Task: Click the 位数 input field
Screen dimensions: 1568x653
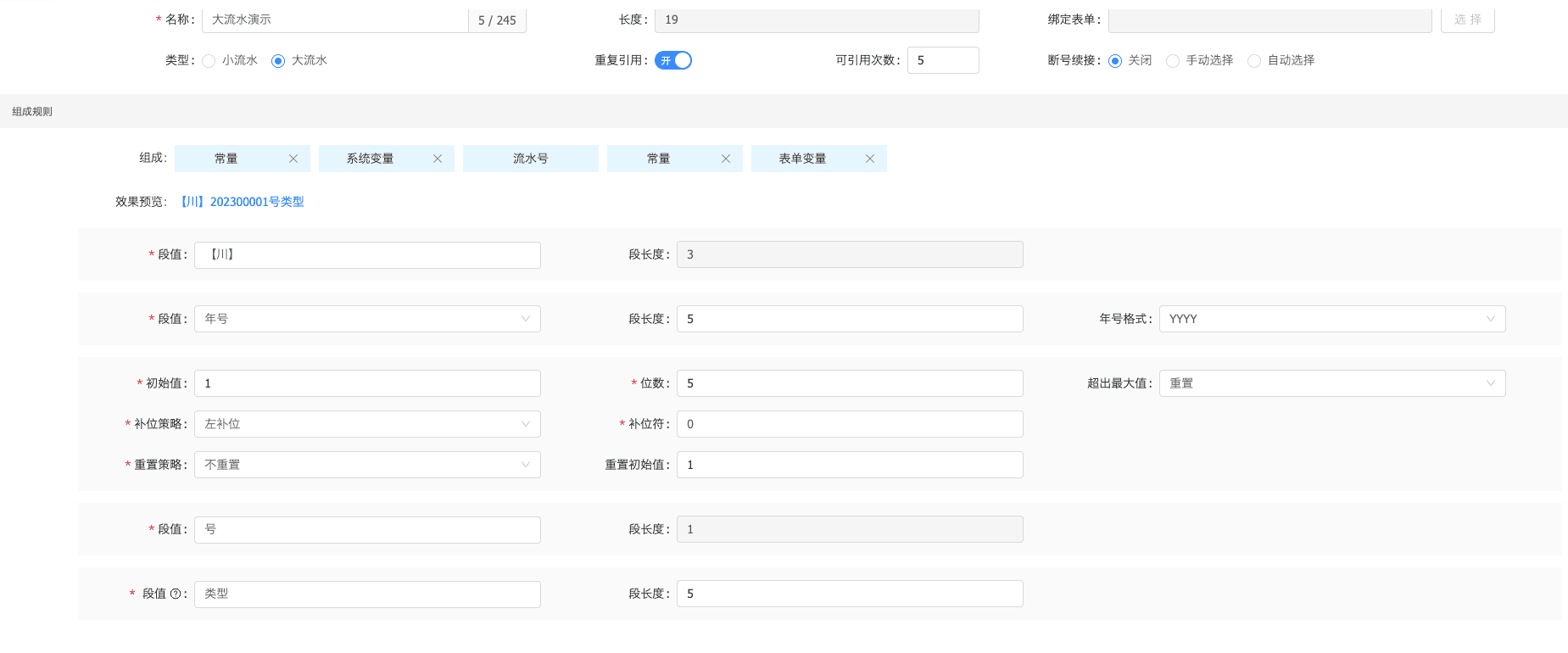Action: coord(850,383)
